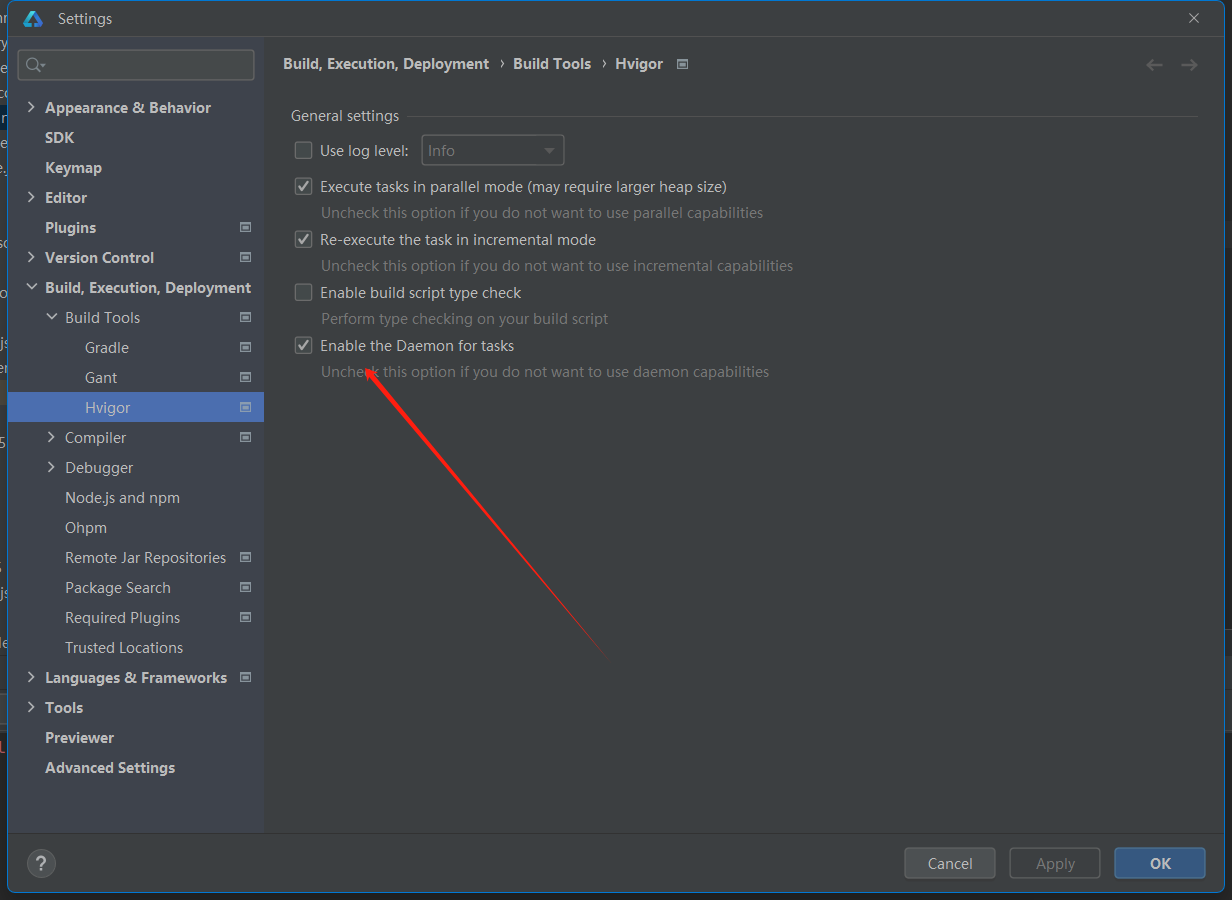Enable the Use log level checkbox
Image resolution: width=1232 pixels, height=900 pixels.
(x=303, y=151)
